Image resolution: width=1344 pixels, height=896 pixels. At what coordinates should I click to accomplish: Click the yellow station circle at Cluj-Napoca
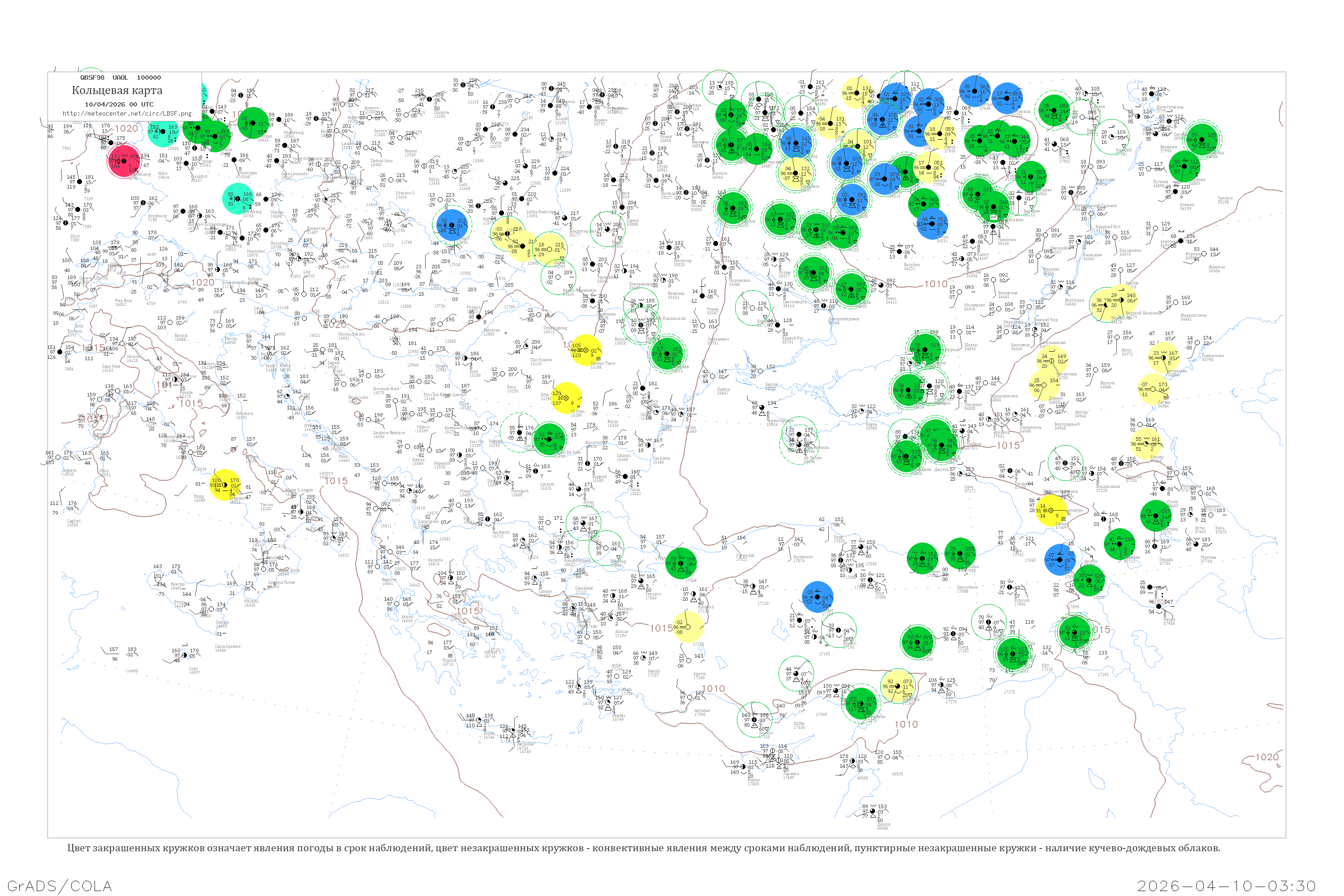pyautogui.click(x=586, y=350)
